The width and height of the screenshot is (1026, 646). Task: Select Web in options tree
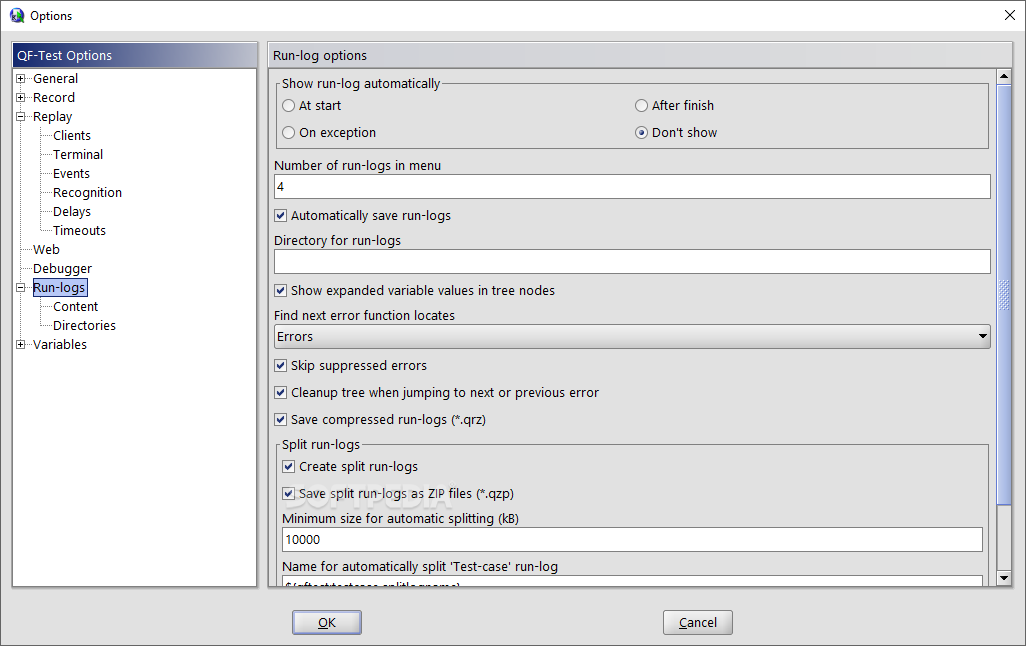[46, 249]
